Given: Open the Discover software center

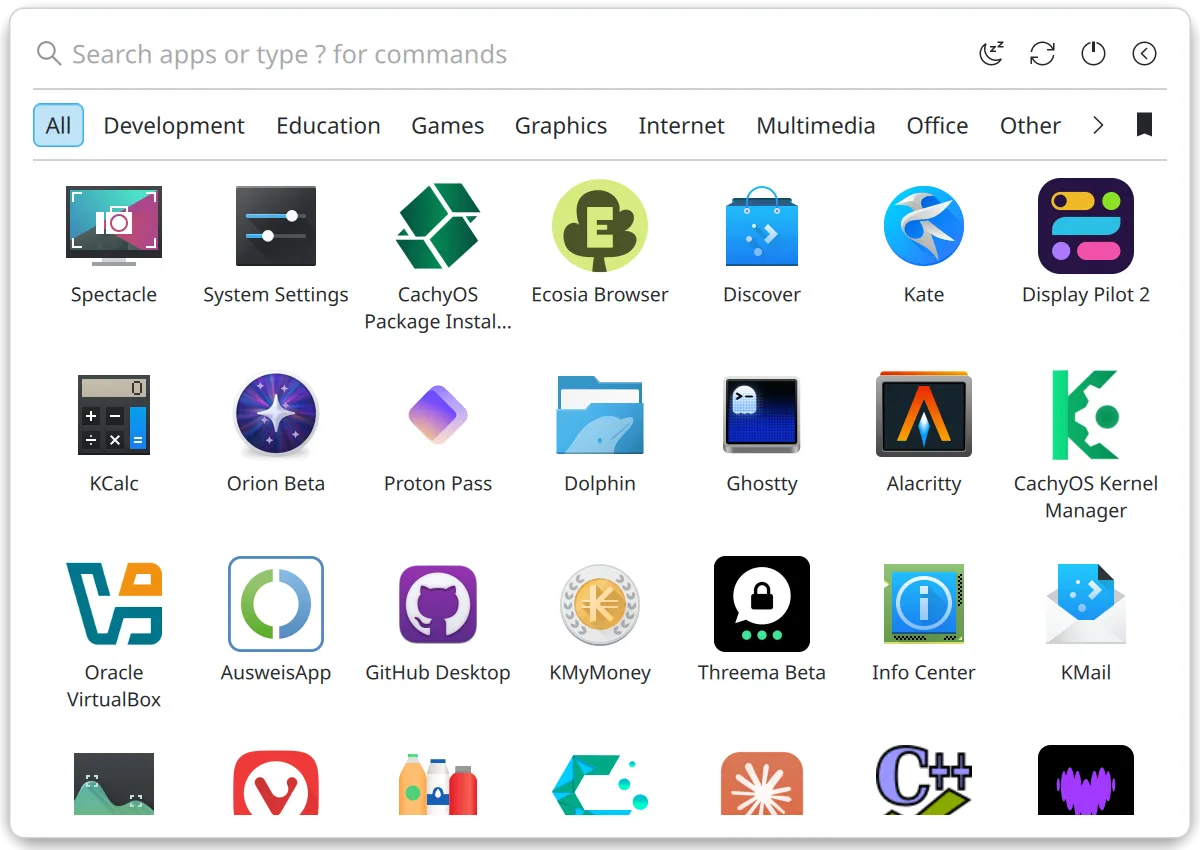Looking at the screenshot, I should click(762, 226).
